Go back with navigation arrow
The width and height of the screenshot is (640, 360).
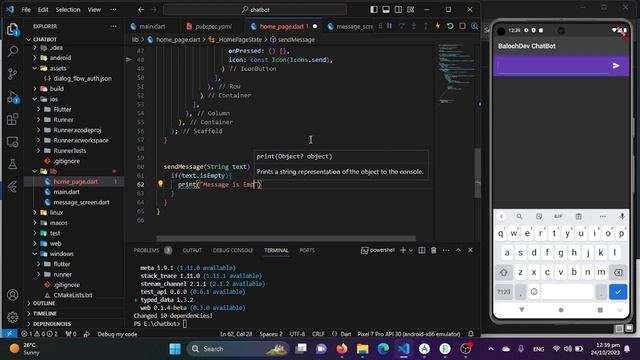[x=141, y=9]
